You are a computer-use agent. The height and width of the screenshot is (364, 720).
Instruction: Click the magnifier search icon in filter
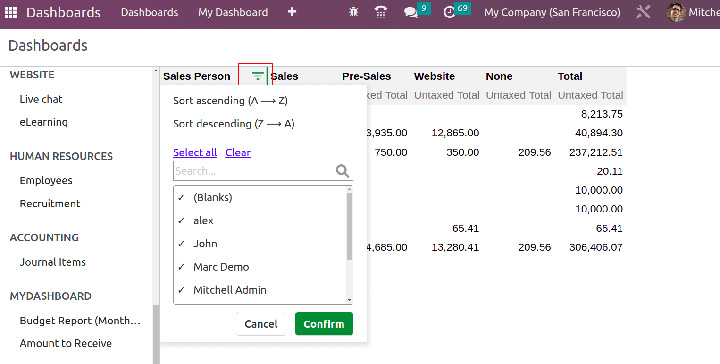[342, 171]
